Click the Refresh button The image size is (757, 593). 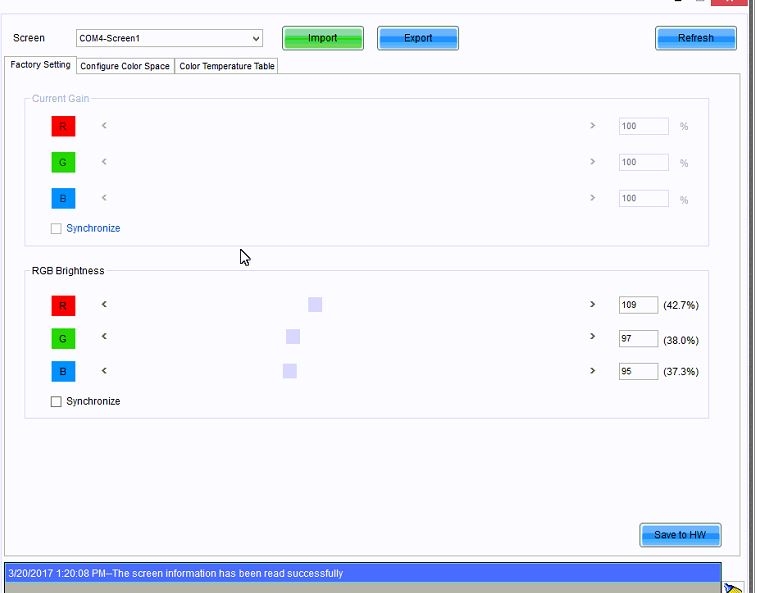695,38
